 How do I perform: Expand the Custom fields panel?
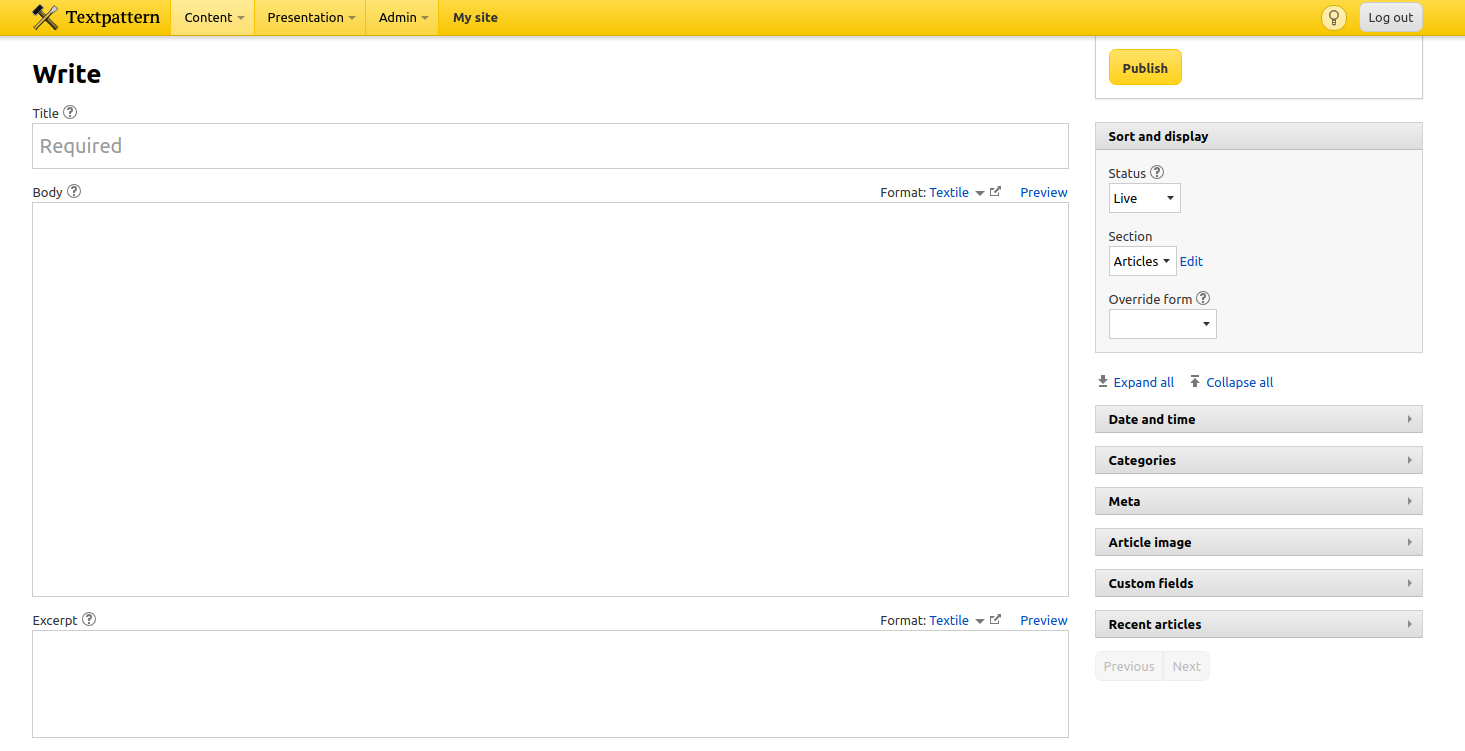point(1258,583)
